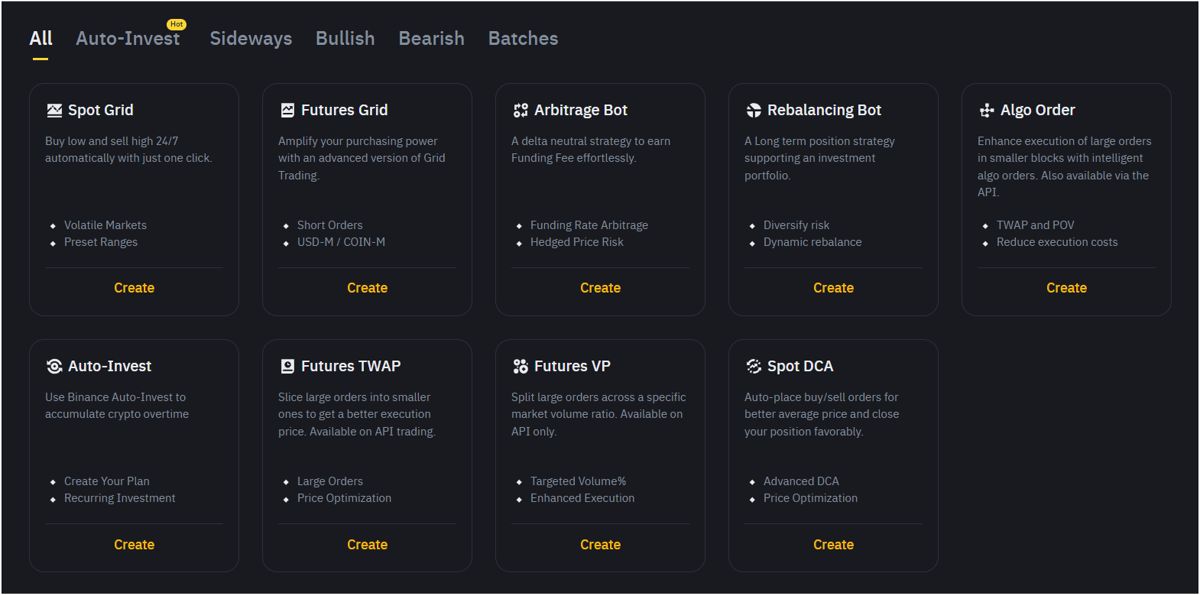Viewport: 1200px width, 595px height.
Task: Click the Futures VP icon
Action: click(x=520, y=366)
